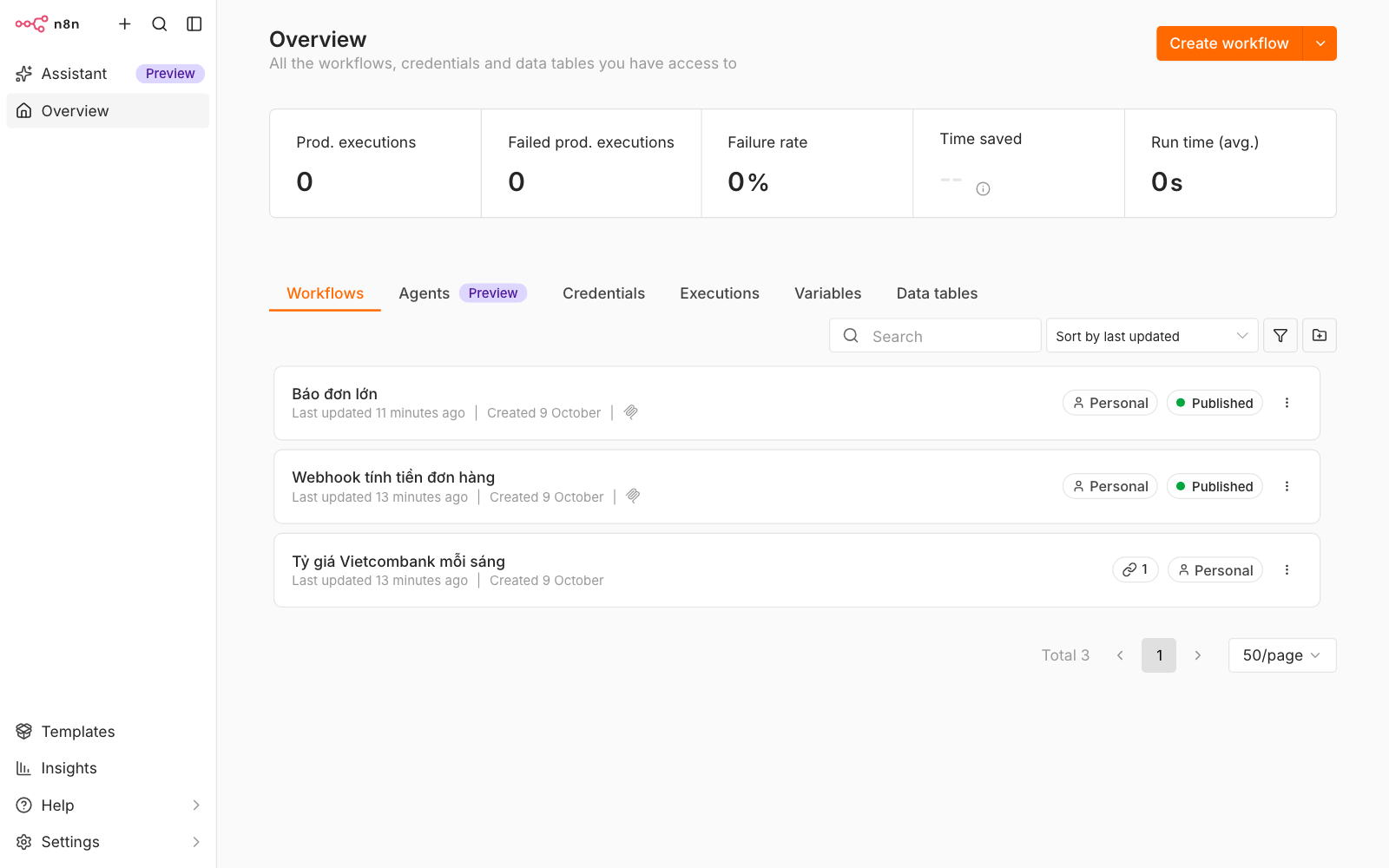Screen dimensions: 1389x868
Task: Click the link count badge showing 1
Action: point(1136,569)
